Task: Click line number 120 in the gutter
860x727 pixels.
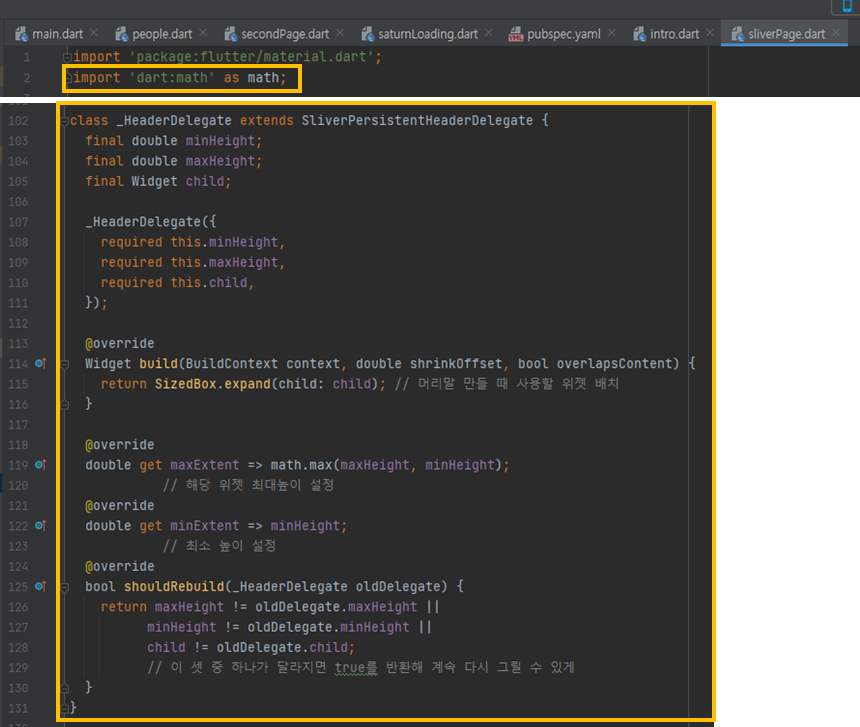Action: [x=18, y=485]
